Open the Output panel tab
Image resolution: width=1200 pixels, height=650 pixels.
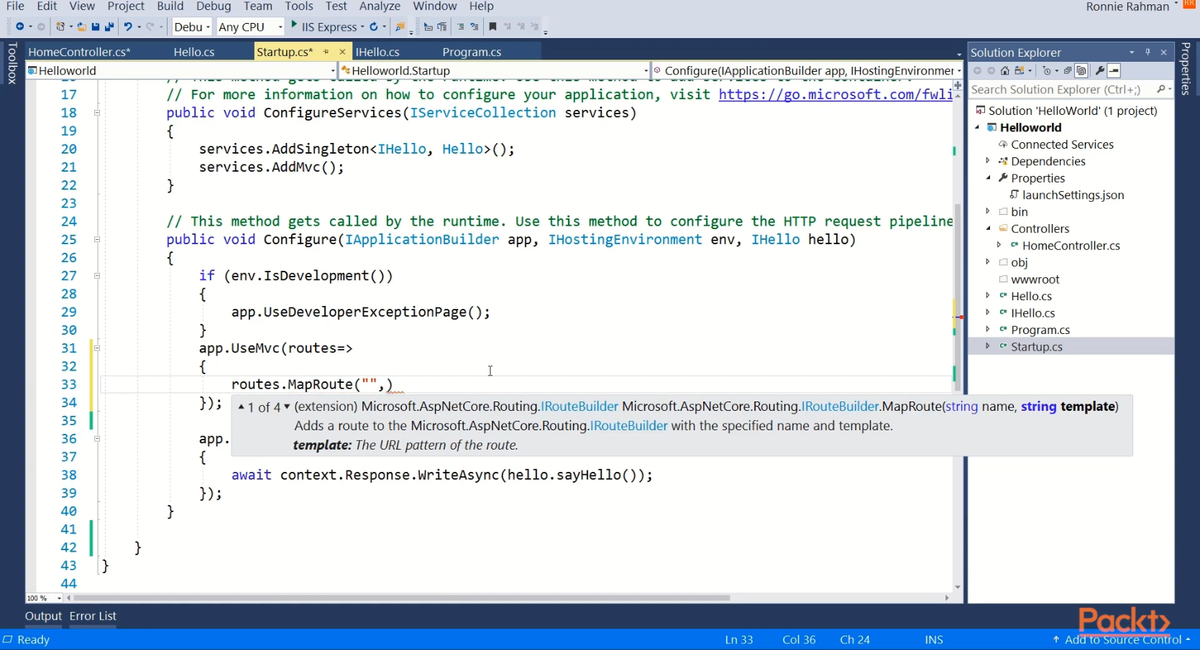(43, 616)
